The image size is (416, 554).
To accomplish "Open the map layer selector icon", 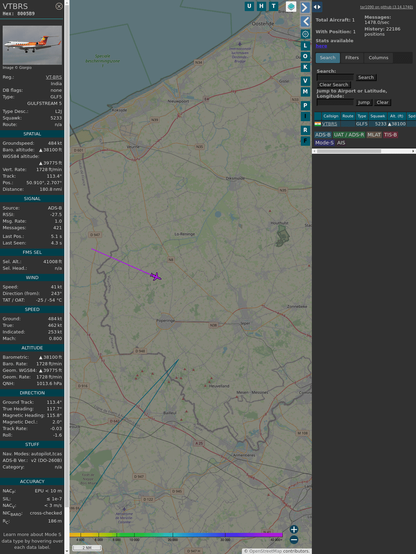I will click(291, 6).
